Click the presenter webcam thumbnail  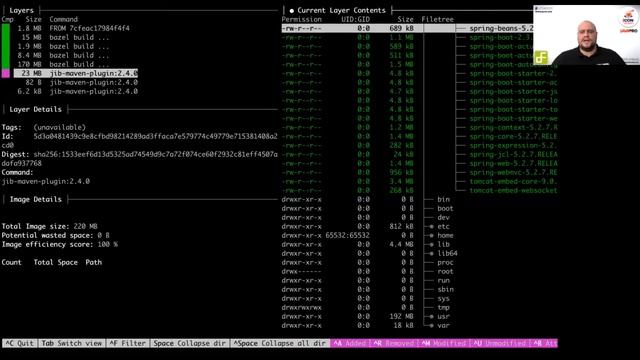click(587, 35)
